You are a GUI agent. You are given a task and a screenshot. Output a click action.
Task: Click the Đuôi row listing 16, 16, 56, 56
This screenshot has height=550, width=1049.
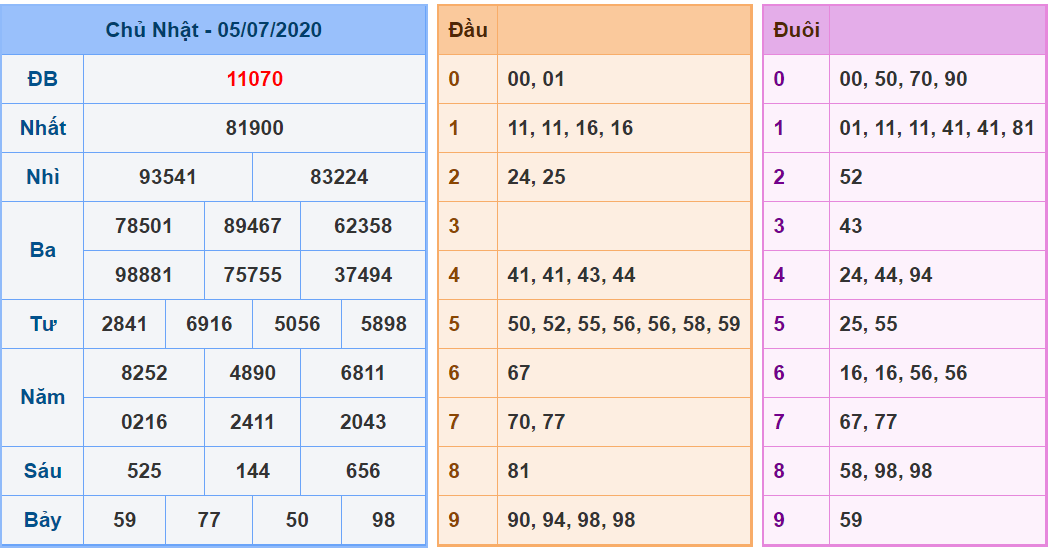click(903, 373)
